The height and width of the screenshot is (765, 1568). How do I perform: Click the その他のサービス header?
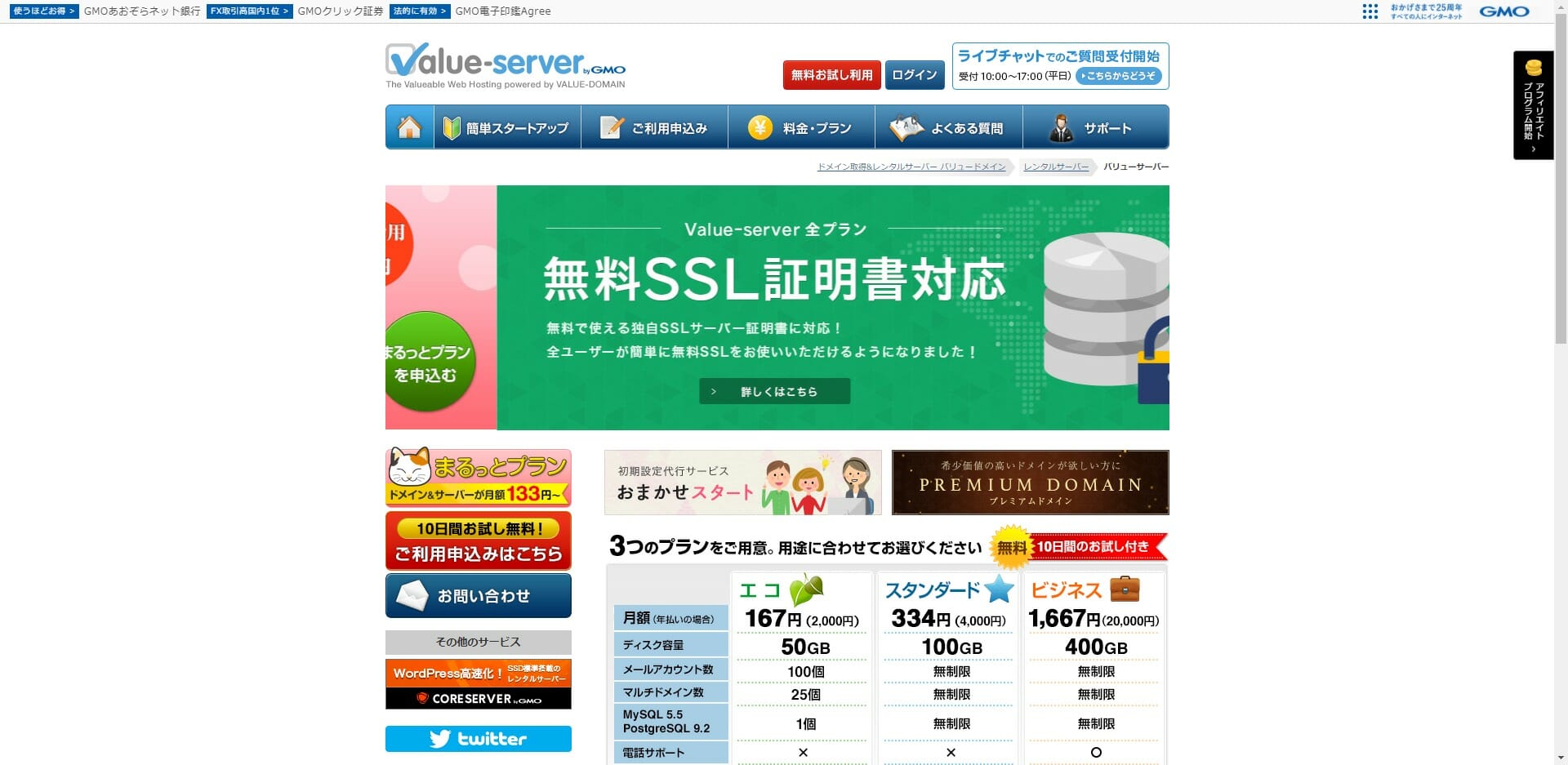pyautogui.click(x=478, y=643)
